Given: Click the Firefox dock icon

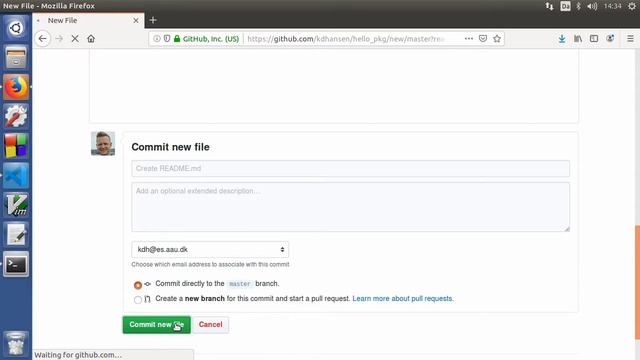Looking at the screenshot, I should coord(16,87).
